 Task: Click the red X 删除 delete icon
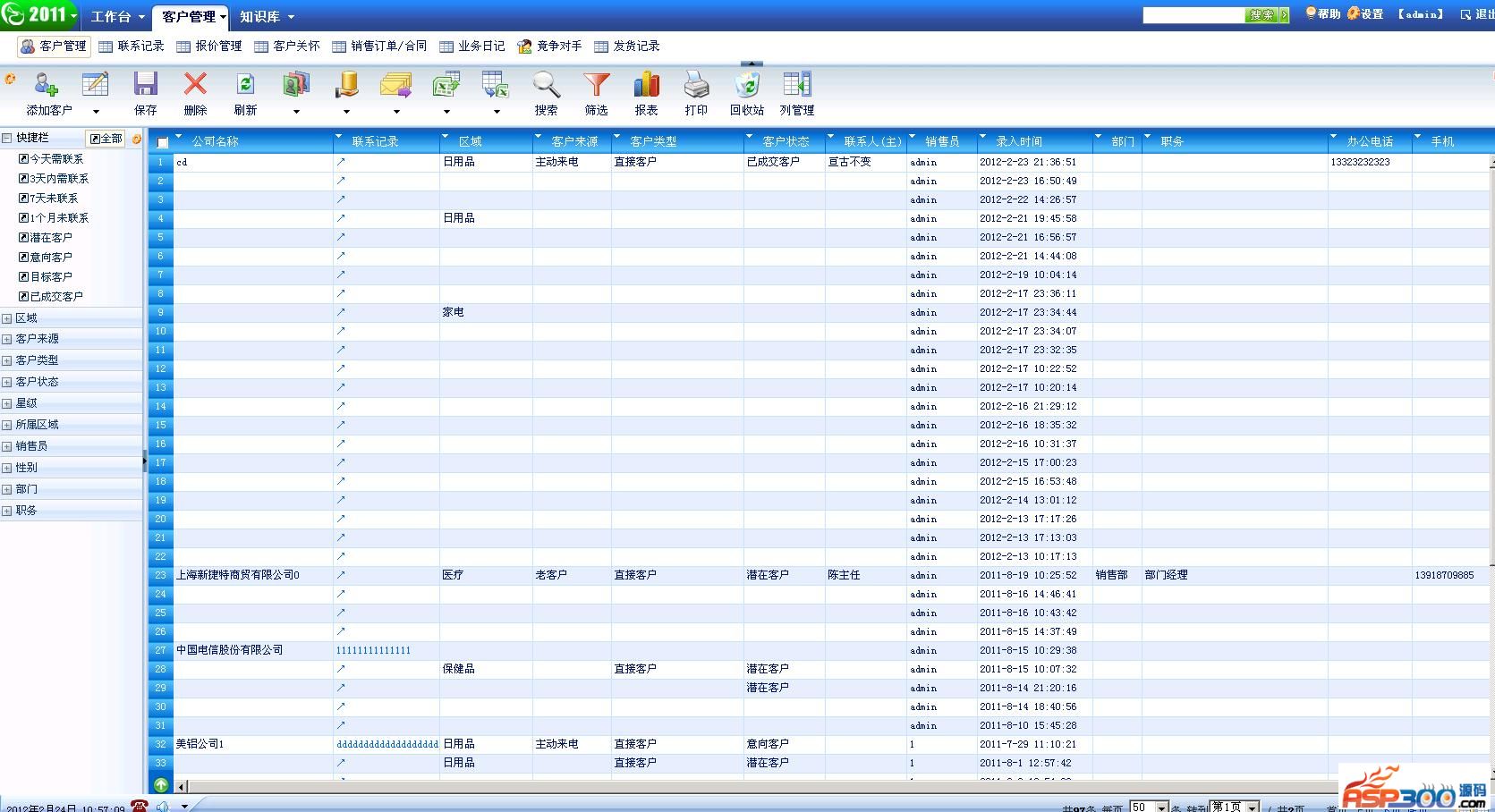195,86
